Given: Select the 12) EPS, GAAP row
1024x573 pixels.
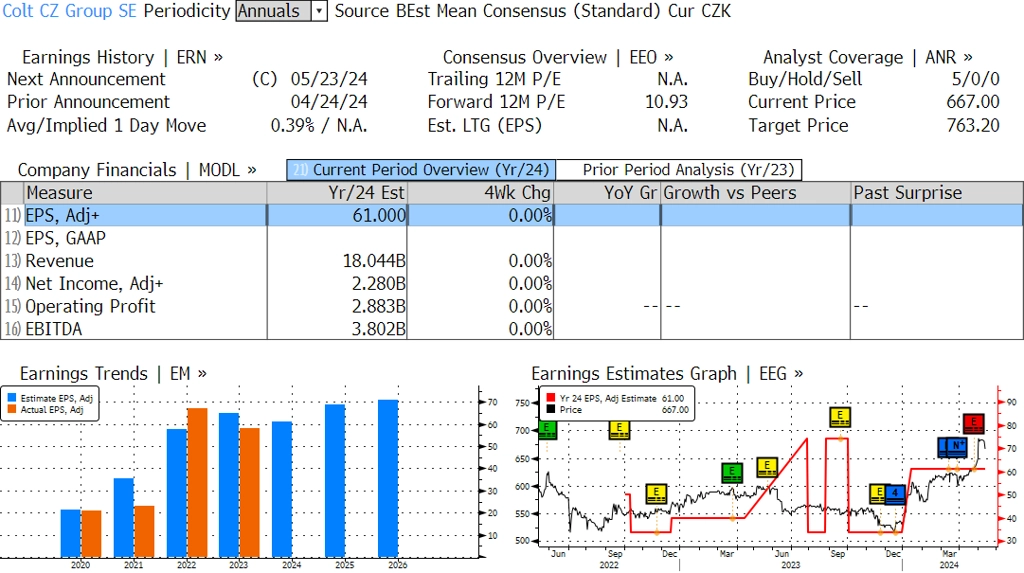Looking at the screenshot, I should [511, 238].
